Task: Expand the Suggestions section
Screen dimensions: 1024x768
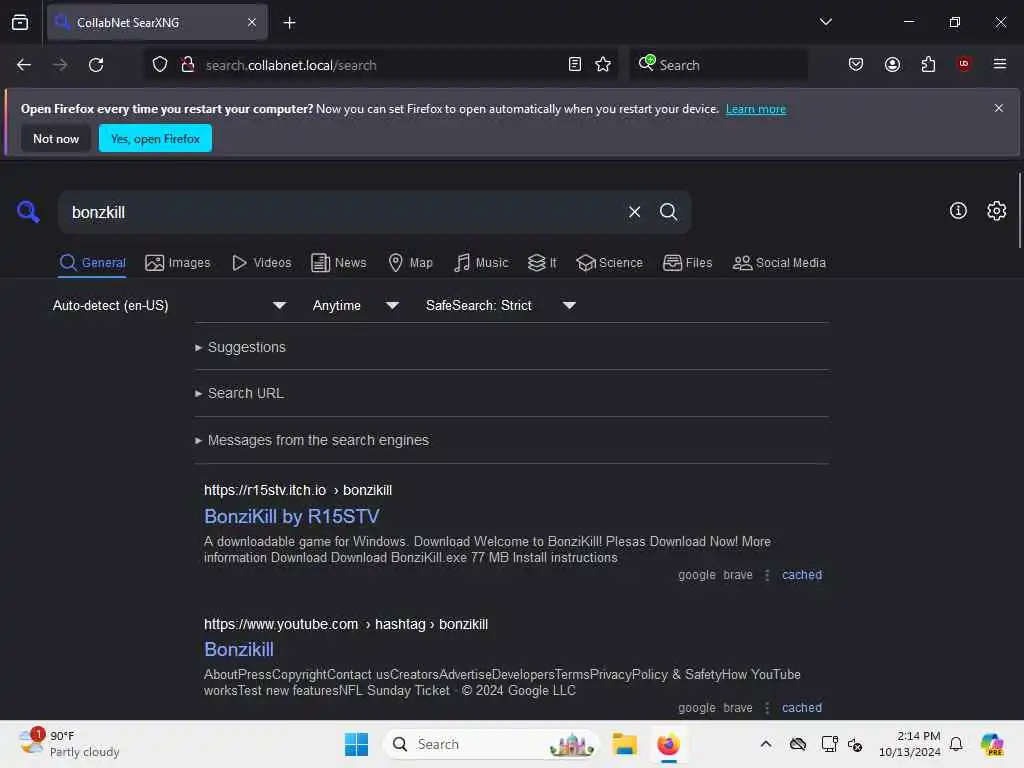Action: point(240,347)
